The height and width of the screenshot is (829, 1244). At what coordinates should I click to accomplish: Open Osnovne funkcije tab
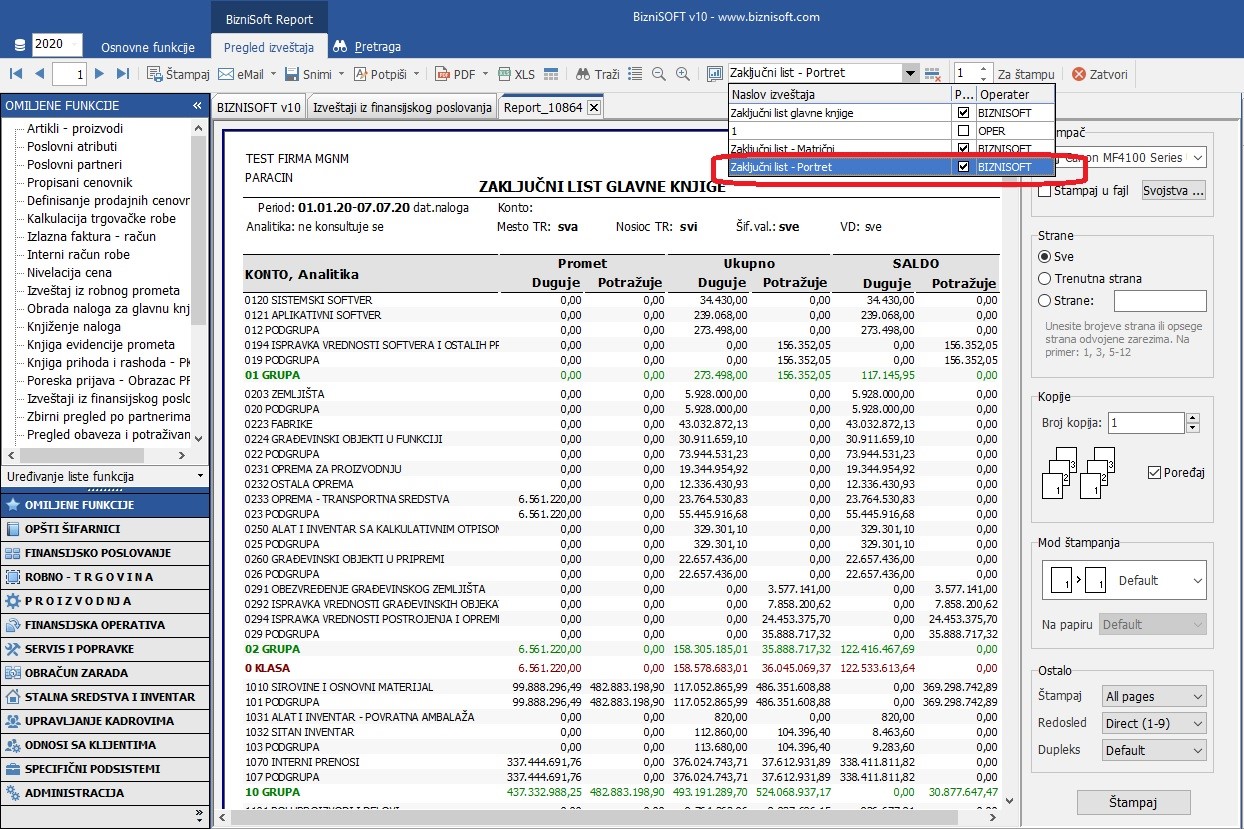tap(147, 47)
